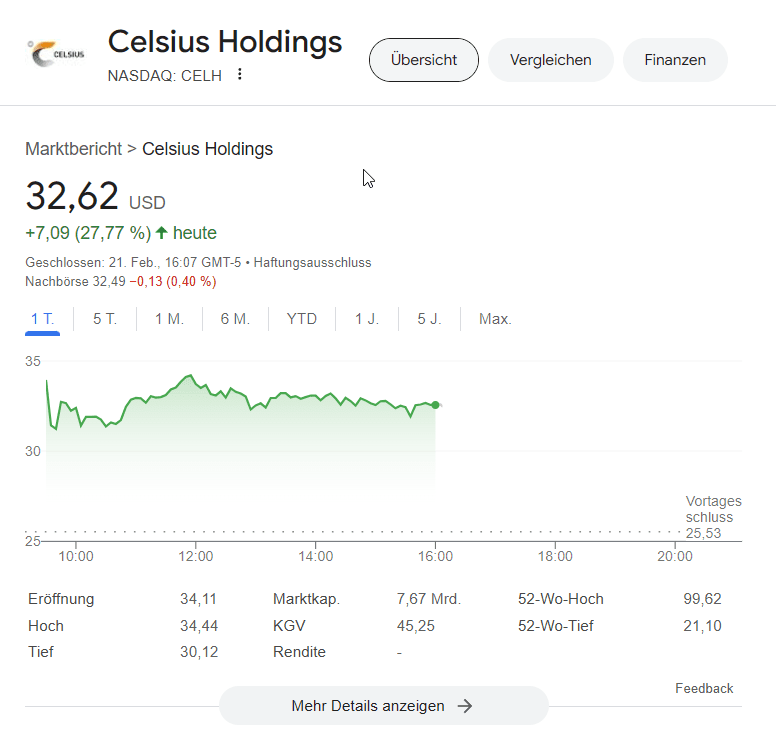Viewport: 776px width, 750px height.
Task: Click Mehr Details anzeigen button
Action: click(384, 705)
